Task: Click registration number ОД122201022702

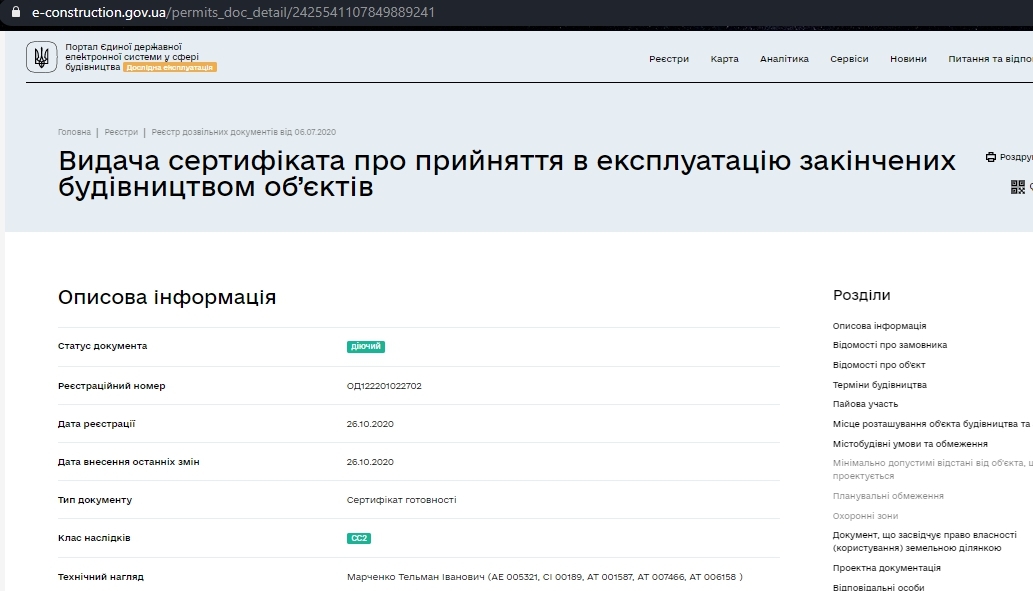Action: (384, 385)
